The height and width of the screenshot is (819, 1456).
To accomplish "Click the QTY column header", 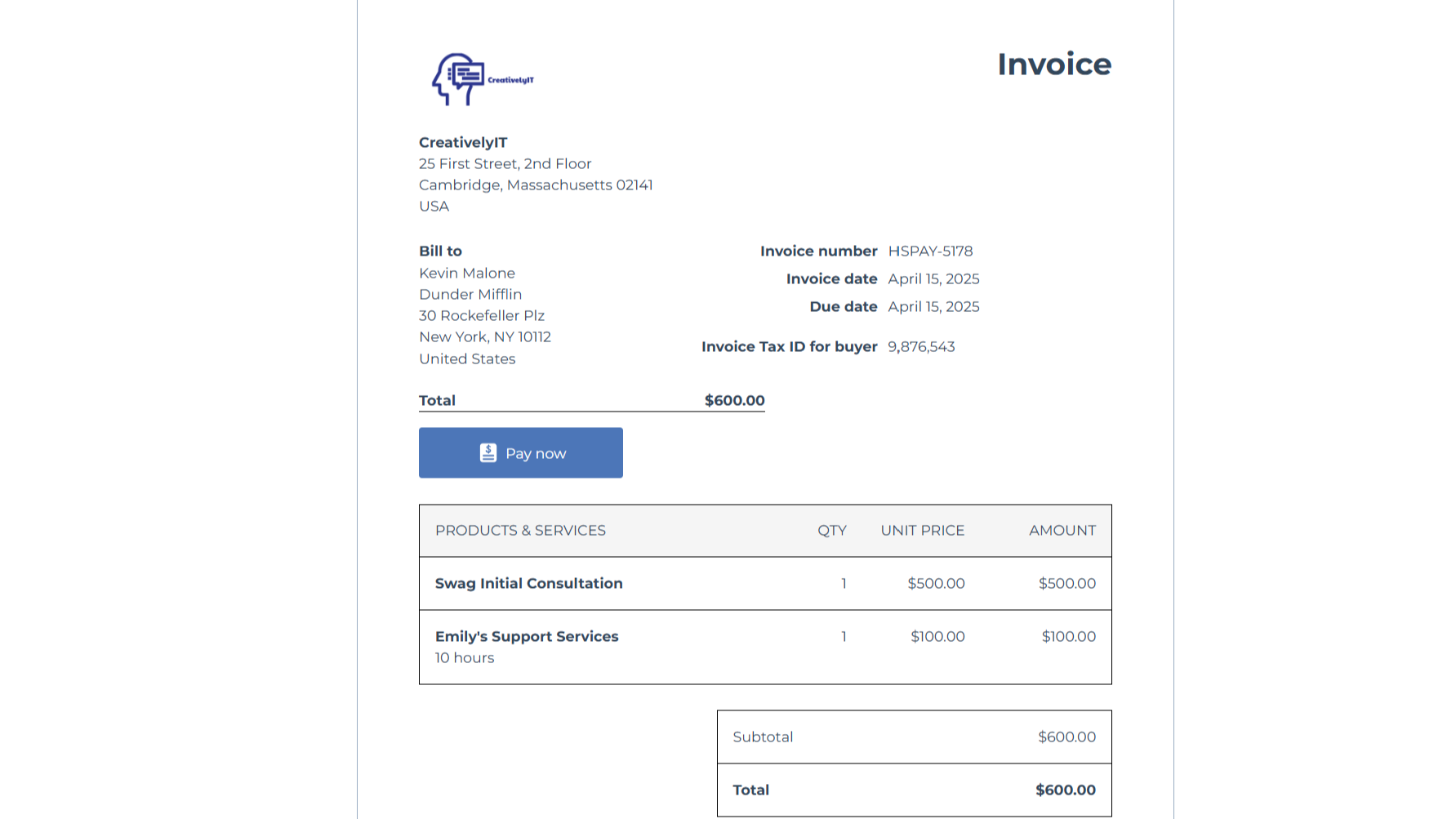I will (x=831, y=531).
